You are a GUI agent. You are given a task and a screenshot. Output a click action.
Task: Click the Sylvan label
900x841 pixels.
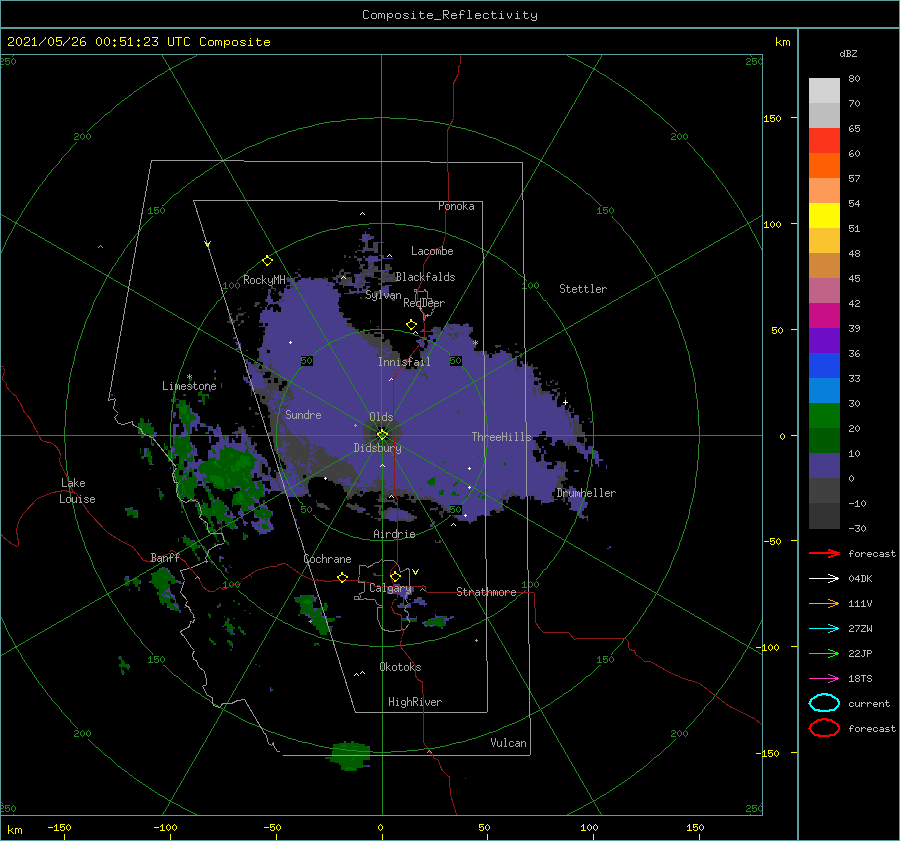(383, 295)
